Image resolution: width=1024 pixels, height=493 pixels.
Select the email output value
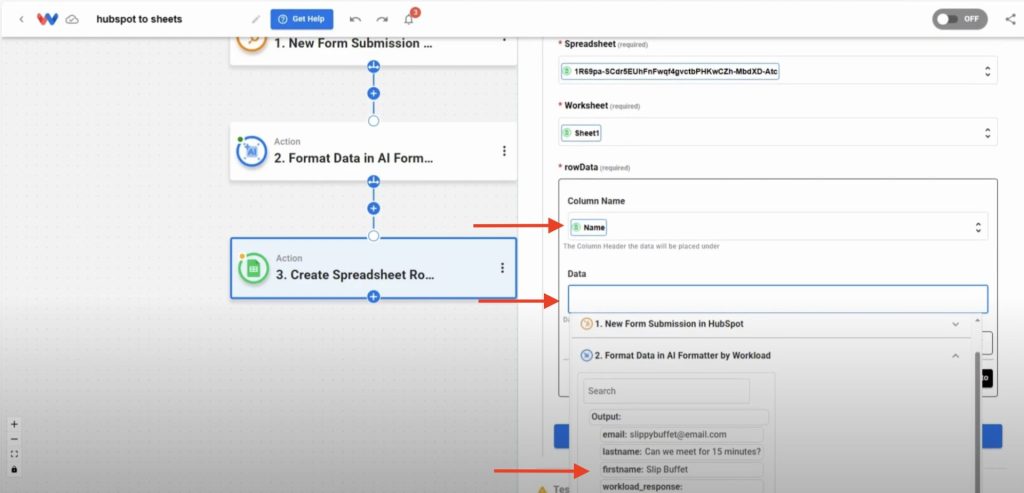tap(681, 434)
